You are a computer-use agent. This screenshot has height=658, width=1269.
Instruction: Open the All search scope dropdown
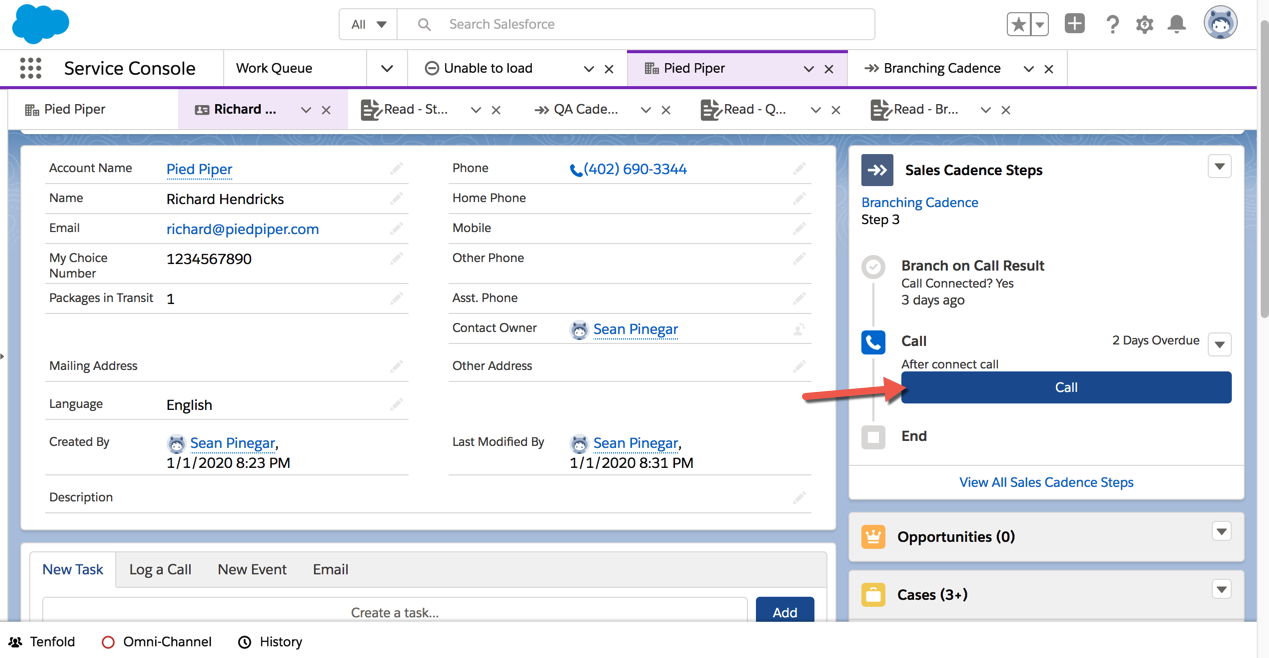[368, 24]
